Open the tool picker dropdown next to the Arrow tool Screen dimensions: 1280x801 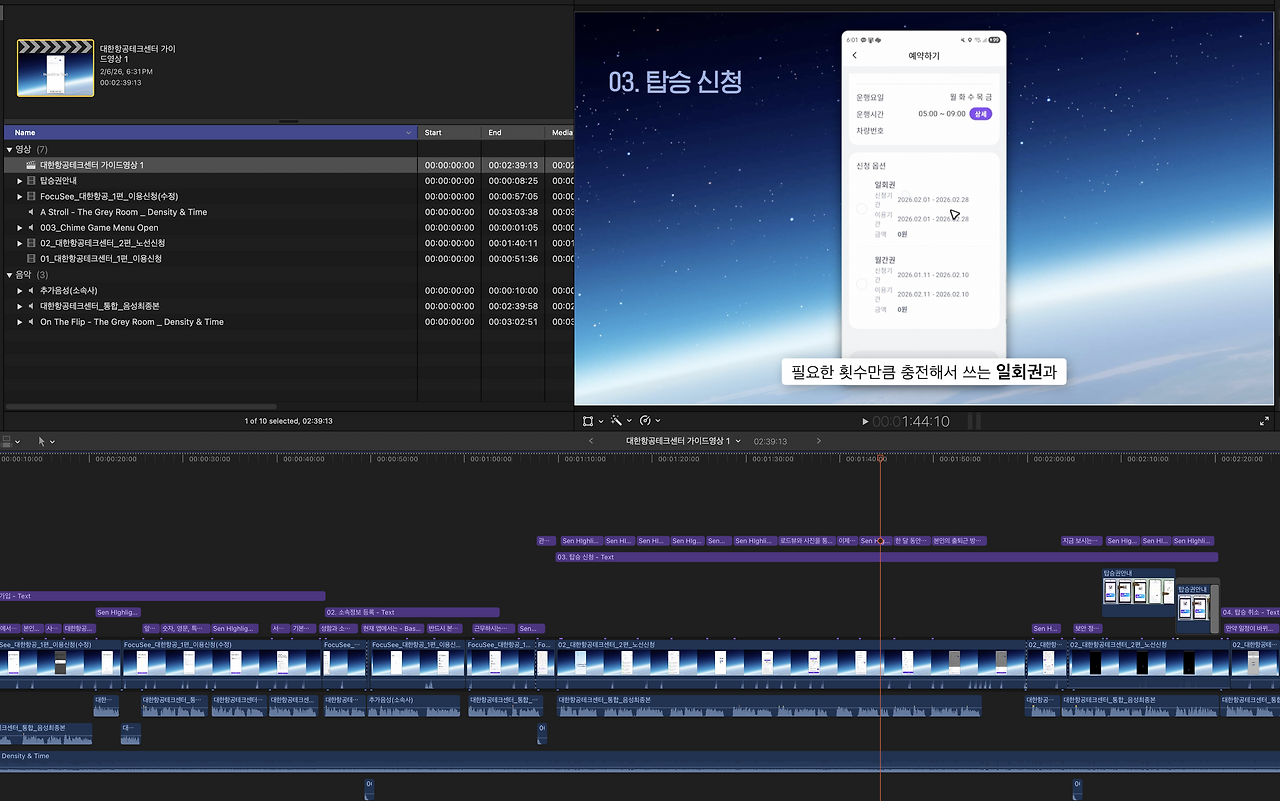[52, 442]
